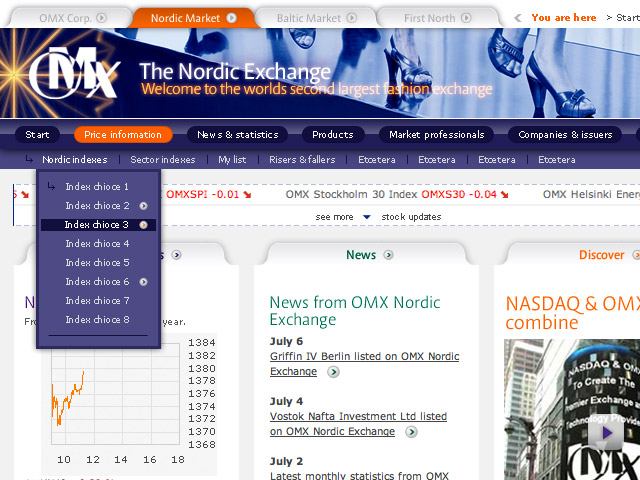Click the arrow icon on Baltic Market tab
Screen dimensions: 640x480
pos(352,18)
